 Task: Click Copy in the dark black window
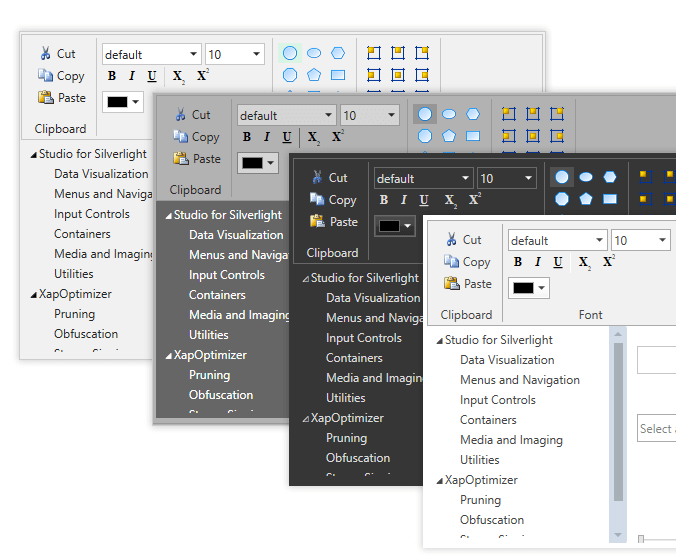pos(333,200)
